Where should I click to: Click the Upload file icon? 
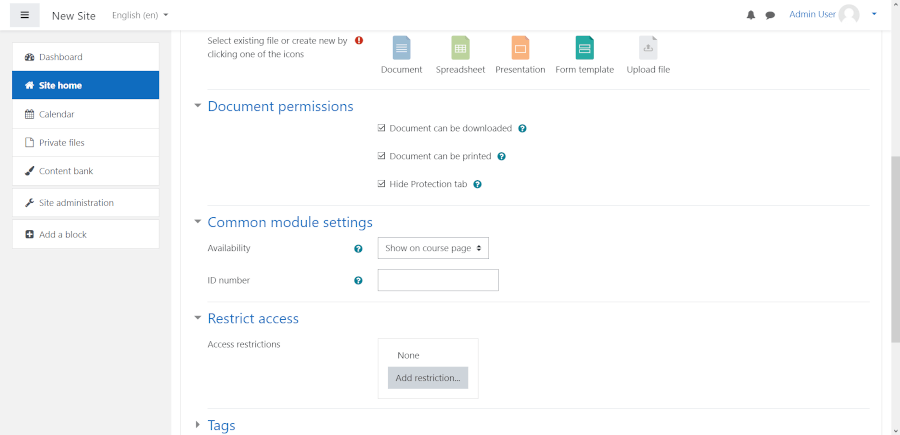pos(648,47)
